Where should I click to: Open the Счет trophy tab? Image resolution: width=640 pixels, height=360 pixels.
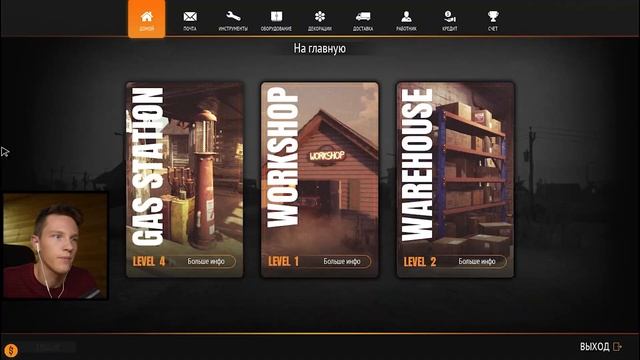point(493,20)
